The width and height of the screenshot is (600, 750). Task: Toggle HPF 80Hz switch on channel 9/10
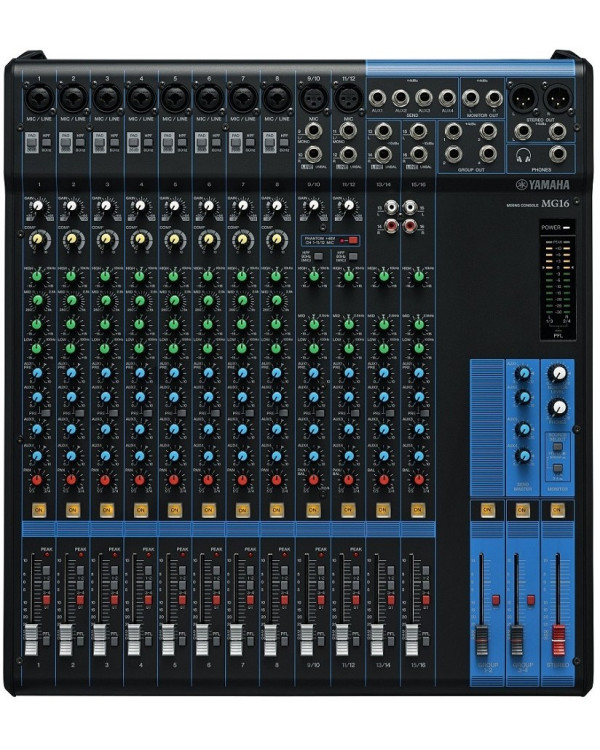click(318, 256)
